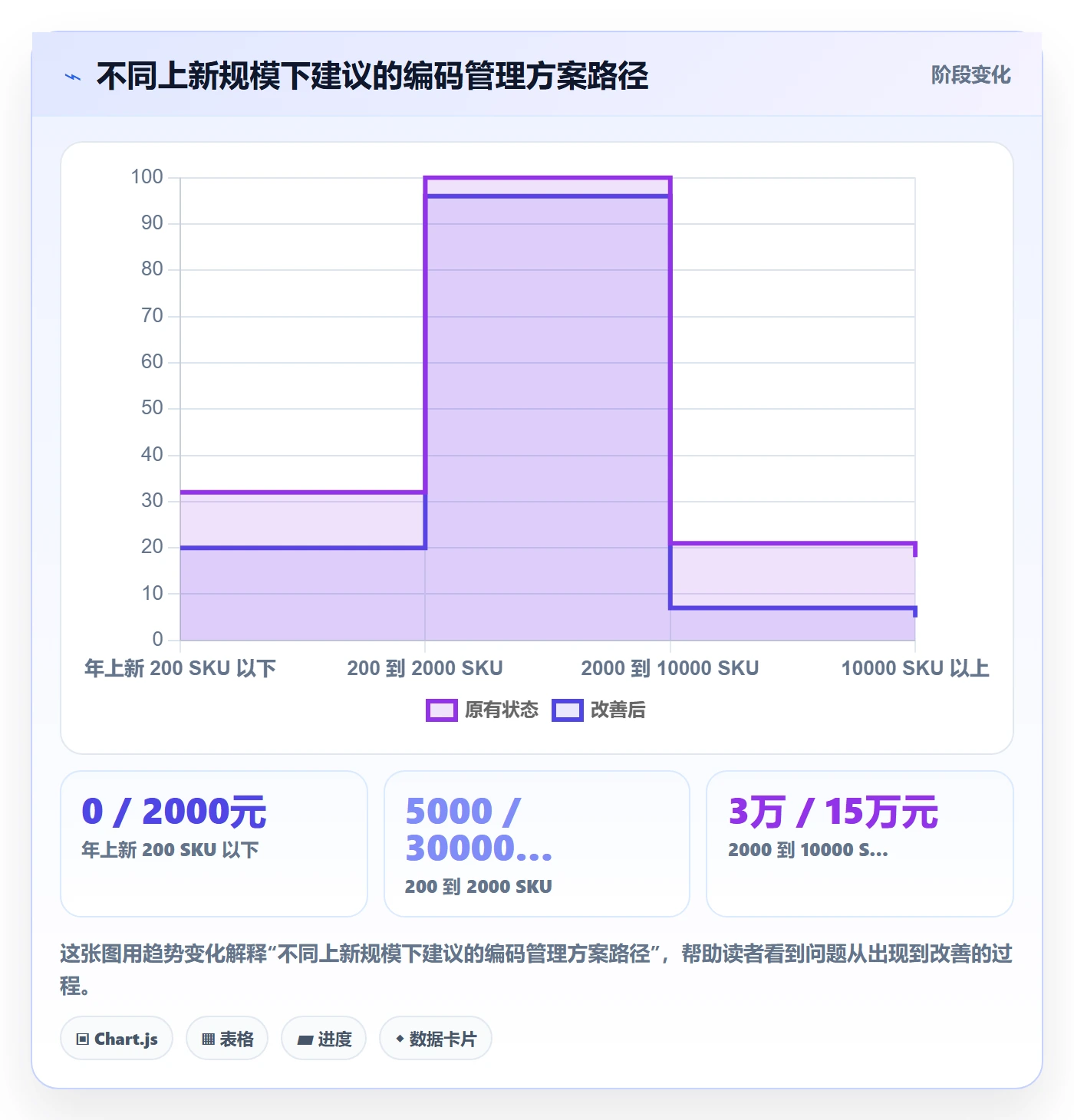Click the chart title 不同上新规模下建议的编码管理方案路径
The image size is (1074, 1120).
pyautogui.click(x=373, y=76)
